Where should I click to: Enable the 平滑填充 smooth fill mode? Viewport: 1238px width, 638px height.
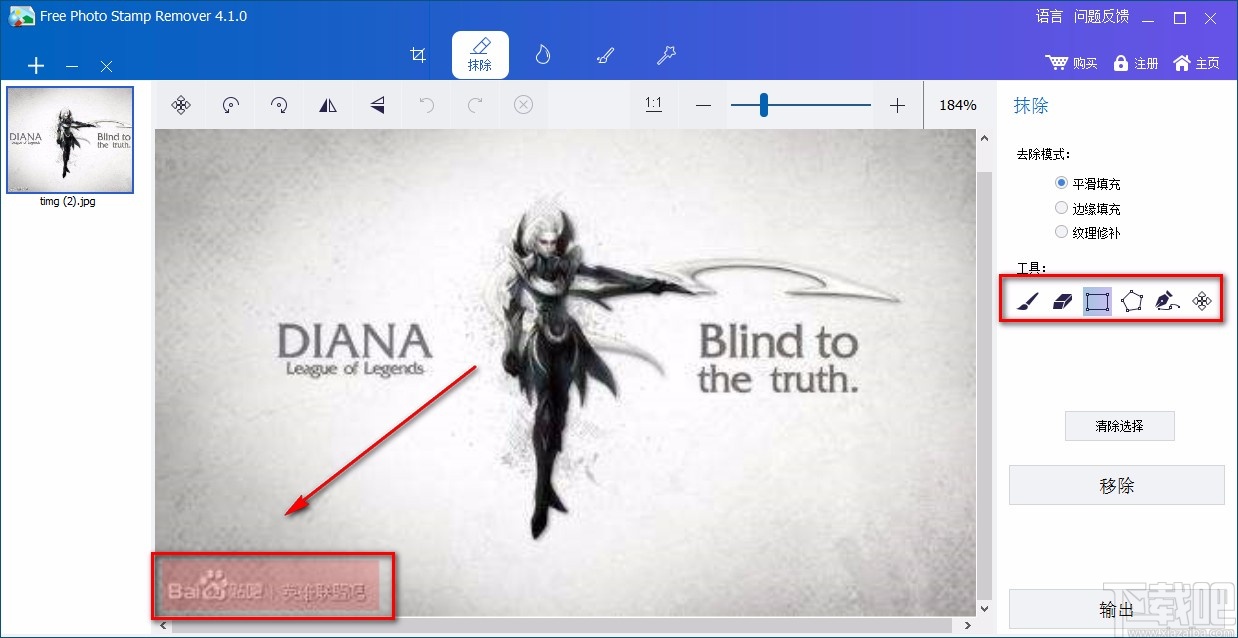click(x=1061, y=183)
